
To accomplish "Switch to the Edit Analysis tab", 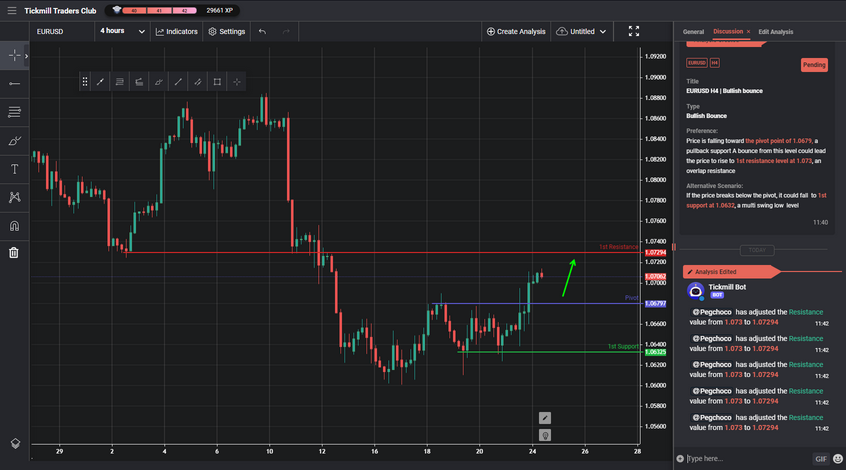I will pos(775,32).
